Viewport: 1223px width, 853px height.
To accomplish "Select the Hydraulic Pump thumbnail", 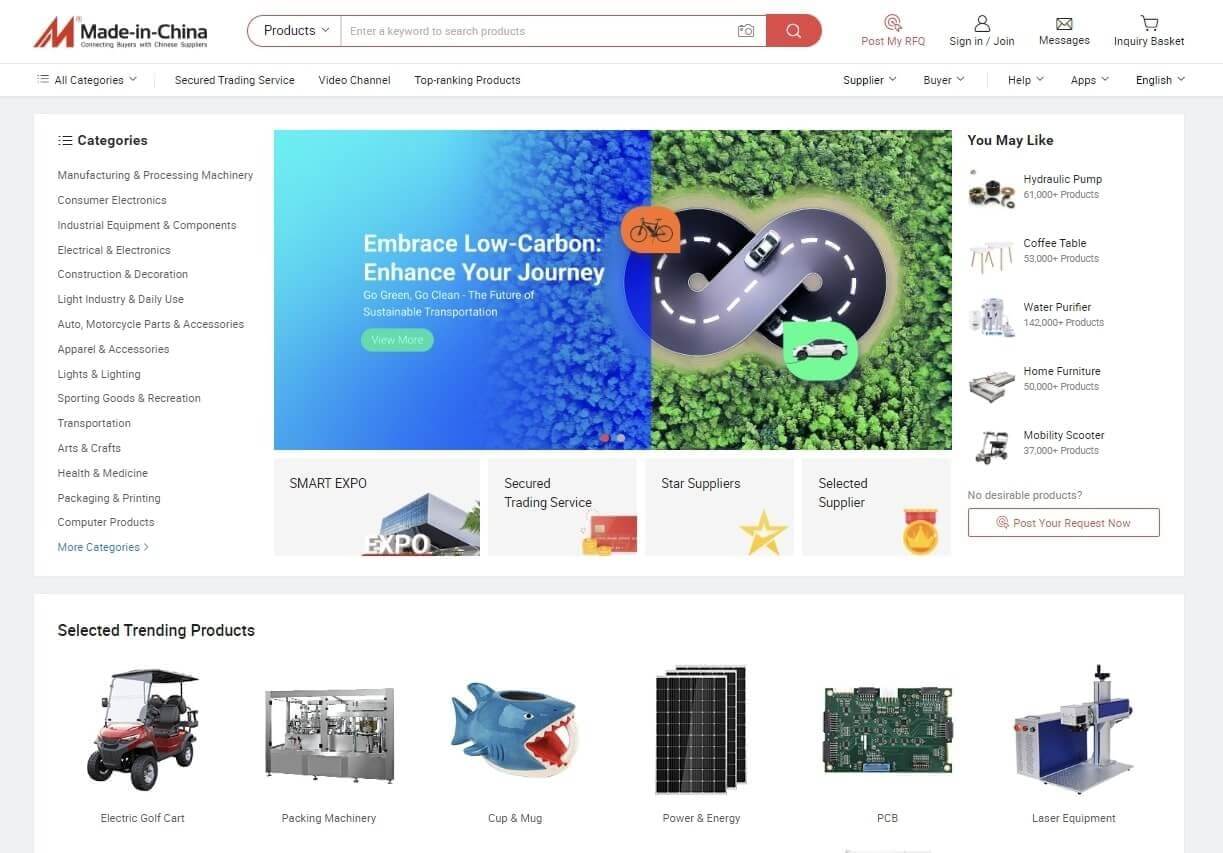I will (992, 189).
